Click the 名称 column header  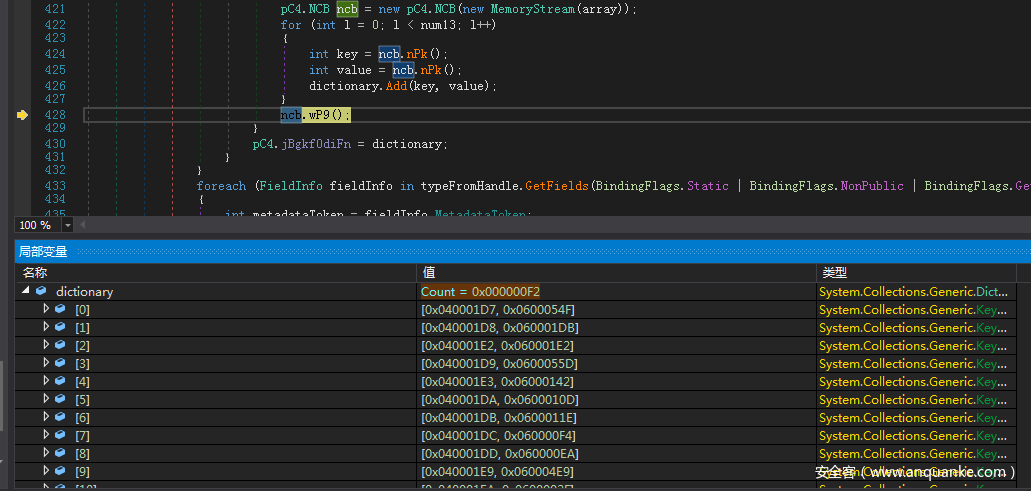35,273
